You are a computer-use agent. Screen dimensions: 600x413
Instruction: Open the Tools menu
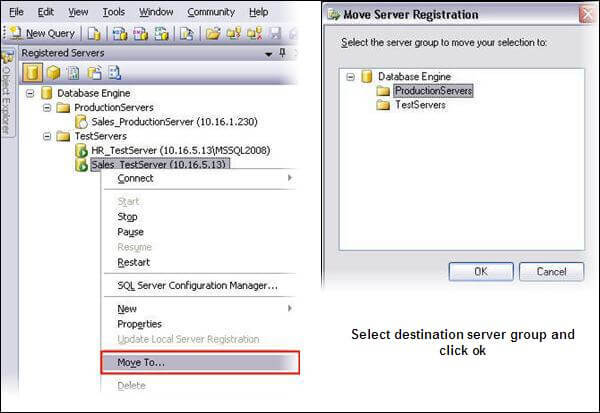114,12
